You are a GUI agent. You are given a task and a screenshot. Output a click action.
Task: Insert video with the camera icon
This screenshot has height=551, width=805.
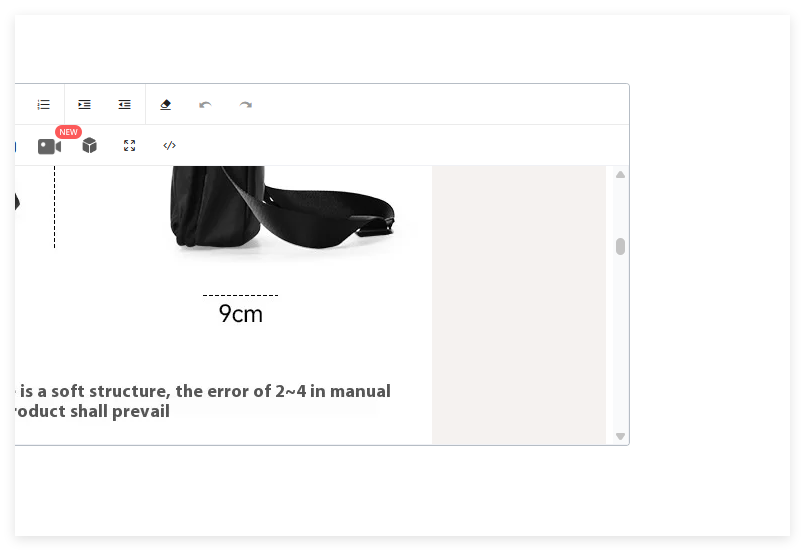pos(49,146)
